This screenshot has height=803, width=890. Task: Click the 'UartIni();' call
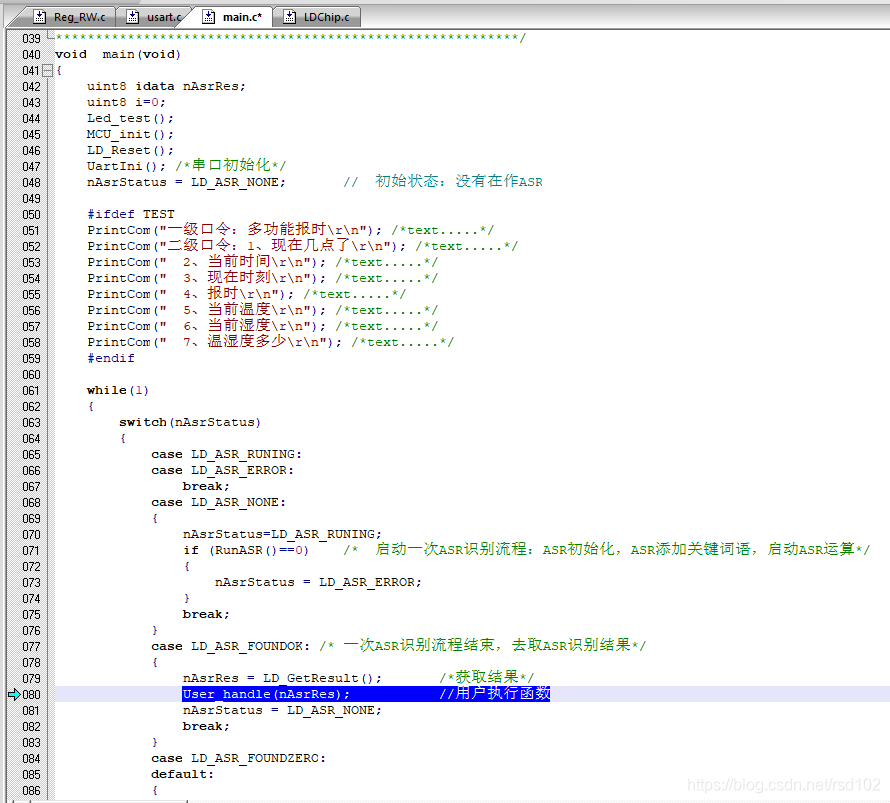pos(126,166)
